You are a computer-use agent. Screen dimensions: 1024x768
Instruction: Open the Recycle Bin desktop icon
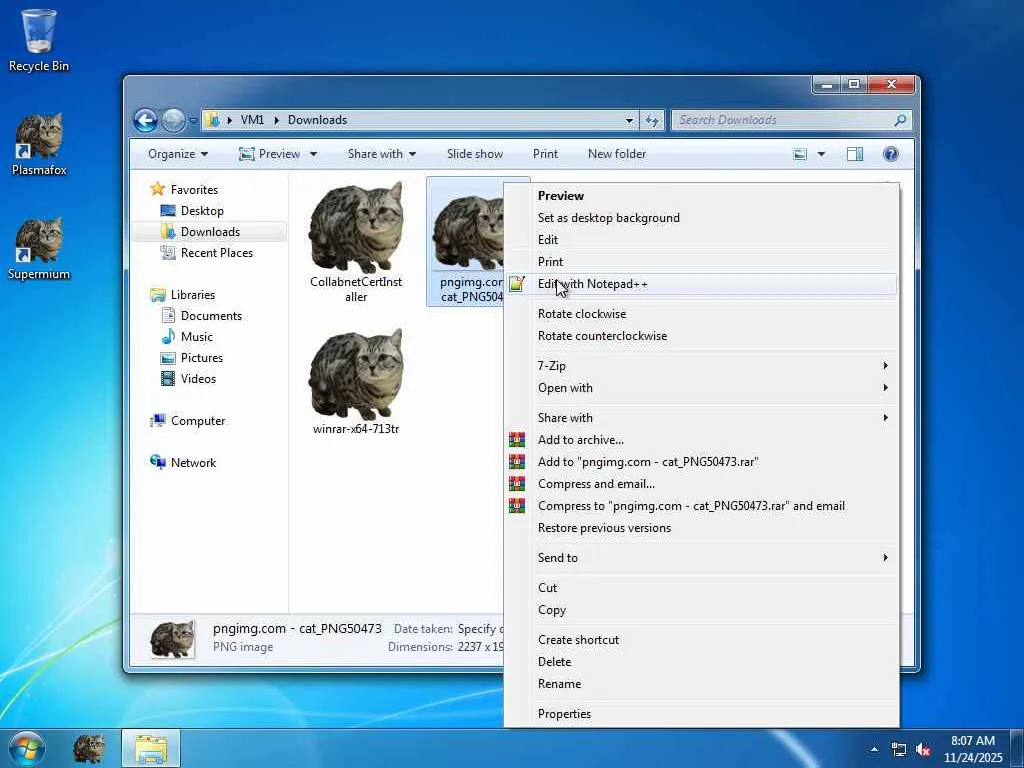pos(39,40)
